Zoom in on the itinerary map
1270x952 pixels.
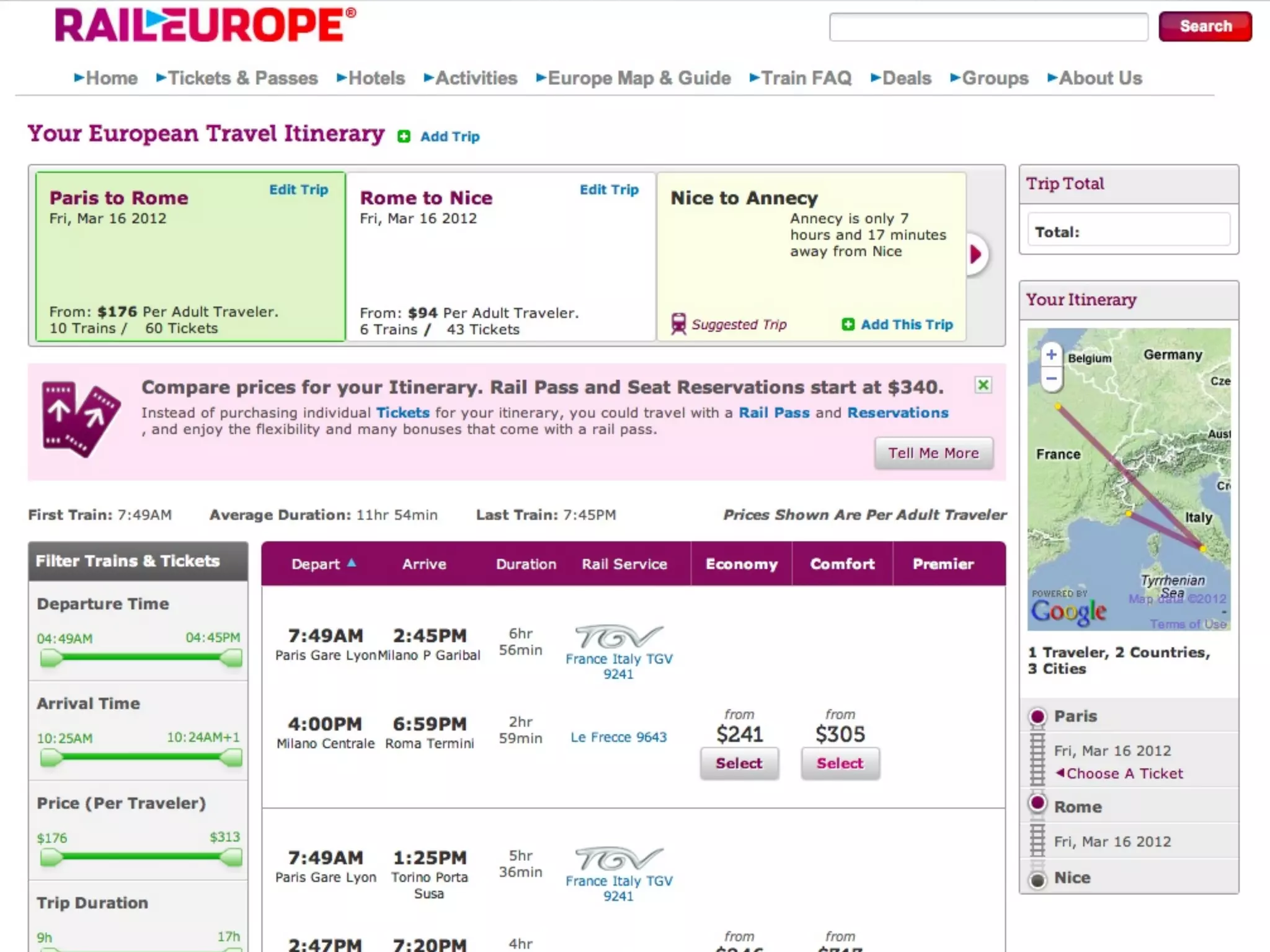click(1051, 355)
